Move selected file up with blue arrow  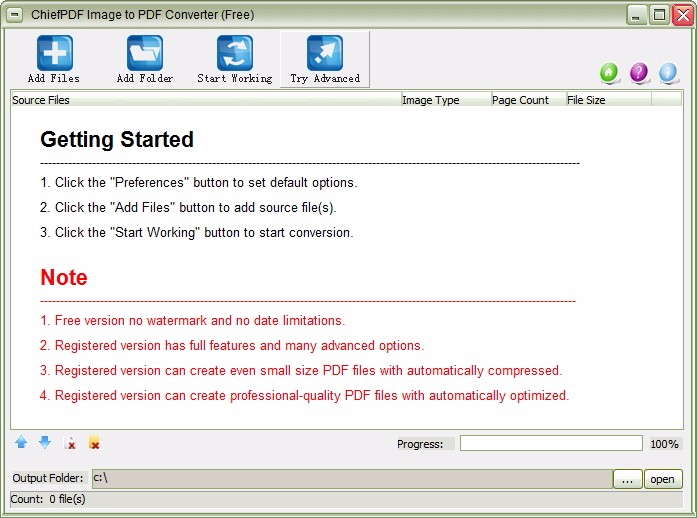21,442
